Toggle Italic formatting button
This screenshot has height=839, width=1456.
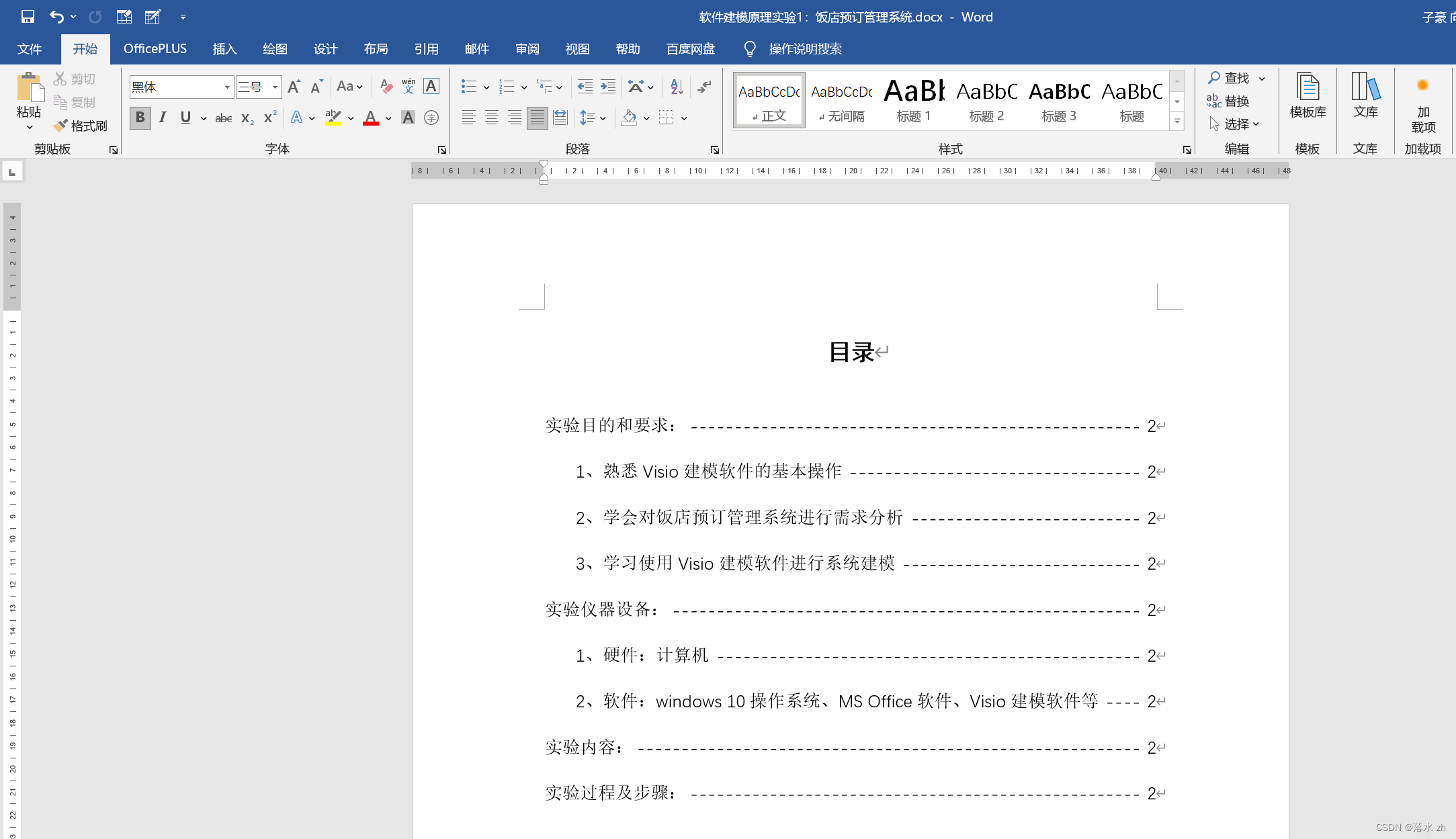point(163,118)
